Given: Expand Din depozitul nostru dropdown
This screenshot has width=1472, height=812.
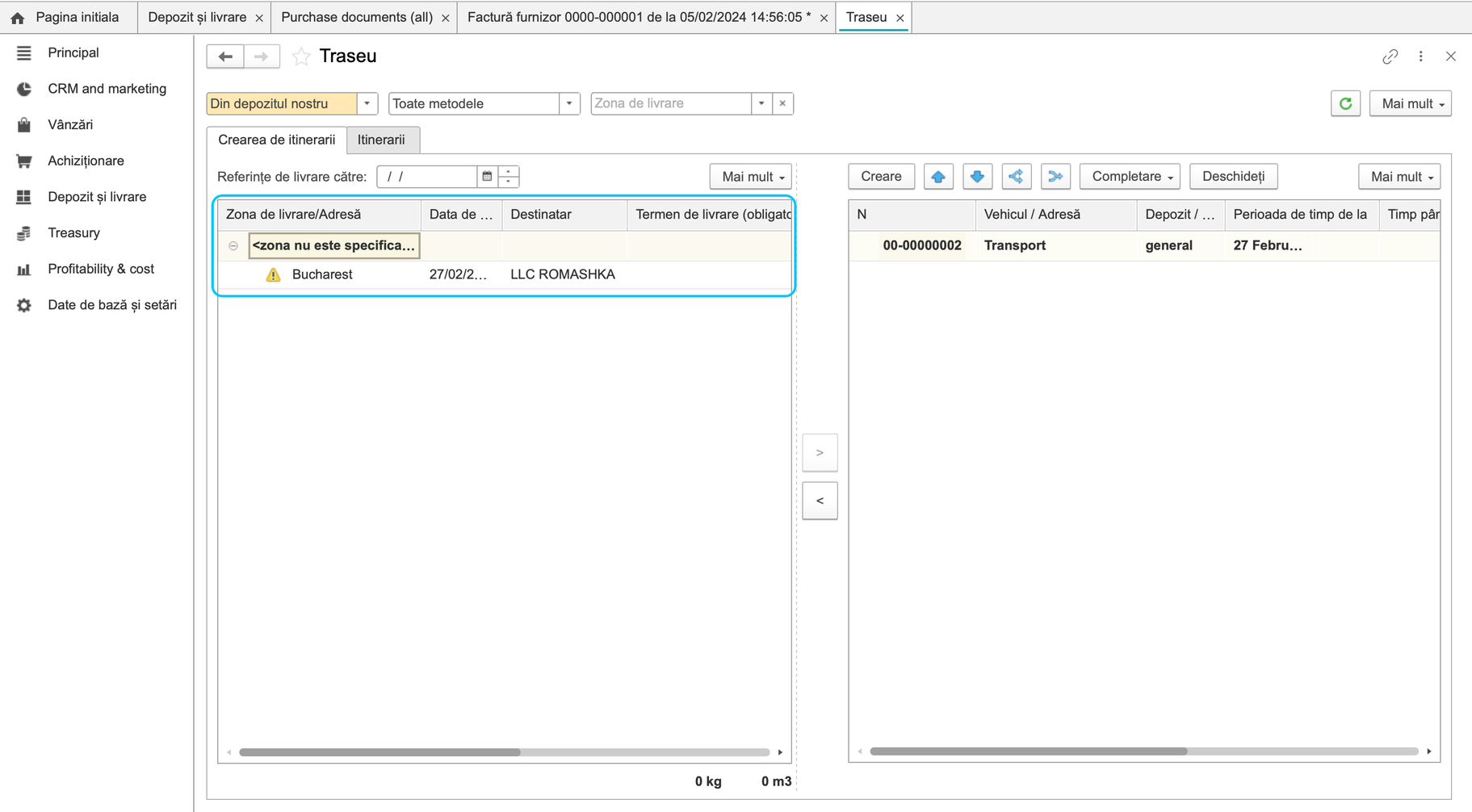Looking at the screenshot, I should tap(367, 103).
